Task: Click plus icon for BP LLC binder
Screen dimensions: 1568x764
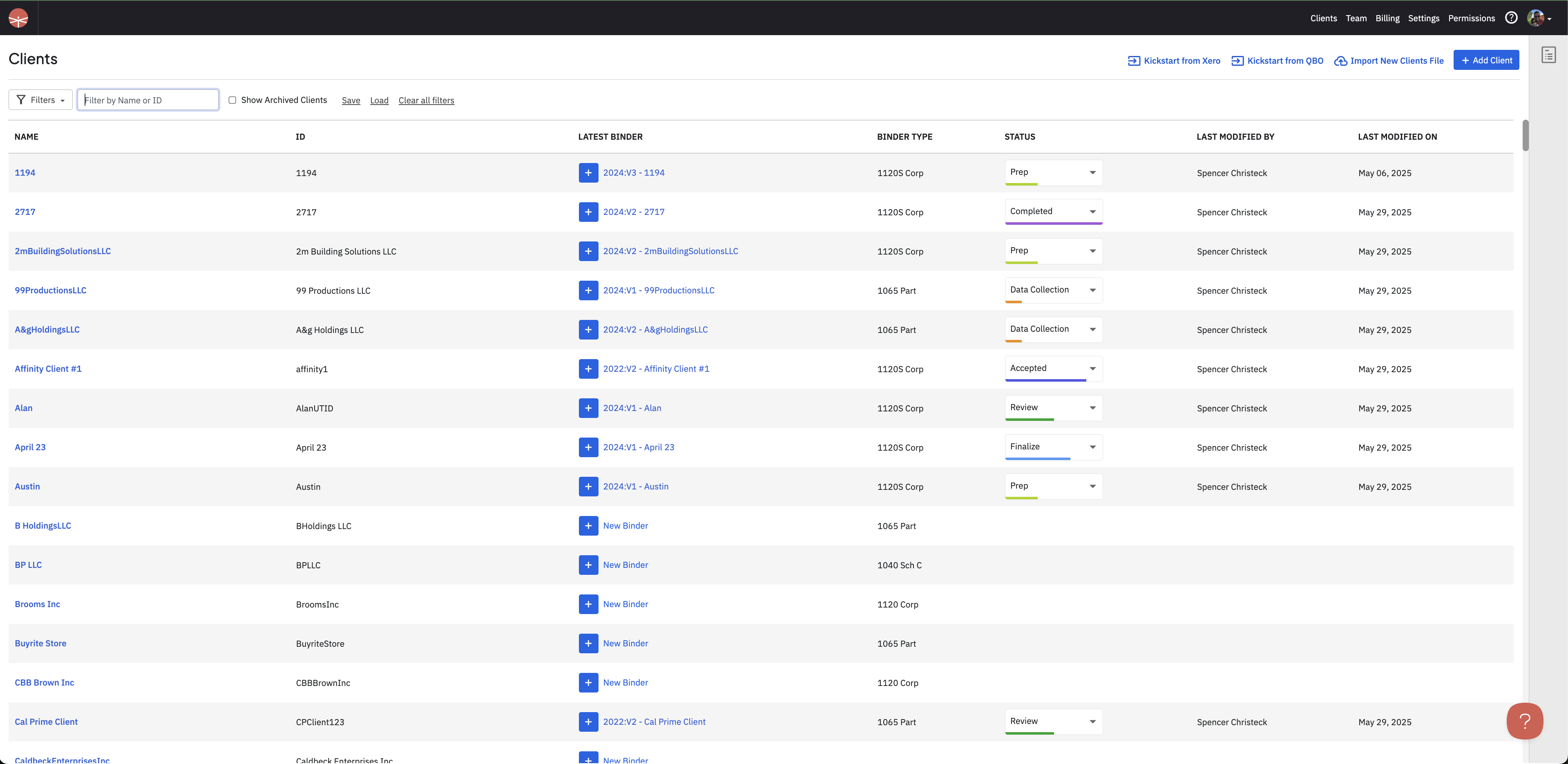Action: [588, 565]
